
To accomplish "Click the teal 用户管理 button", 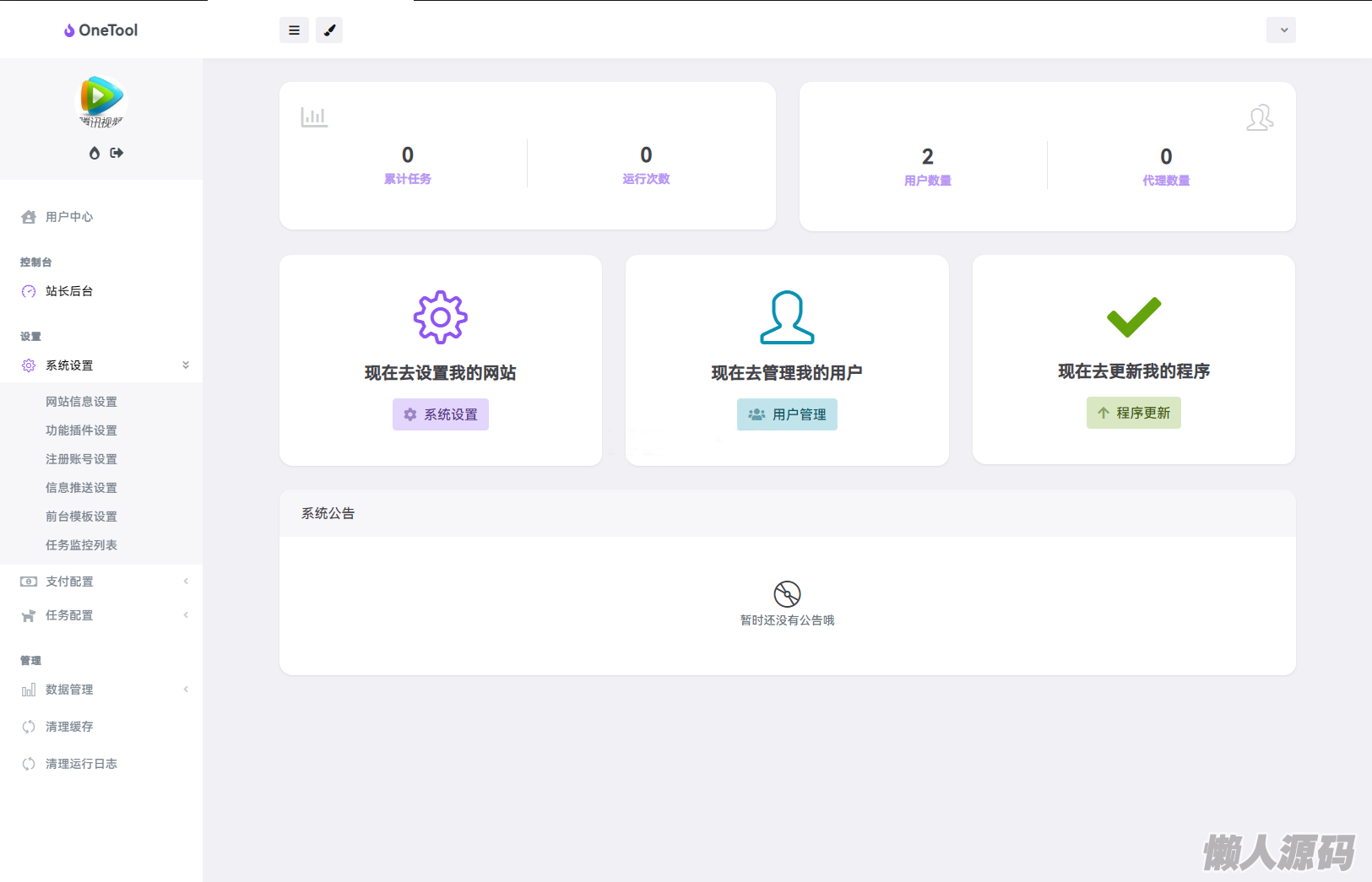I will click(x=787, y=414).
